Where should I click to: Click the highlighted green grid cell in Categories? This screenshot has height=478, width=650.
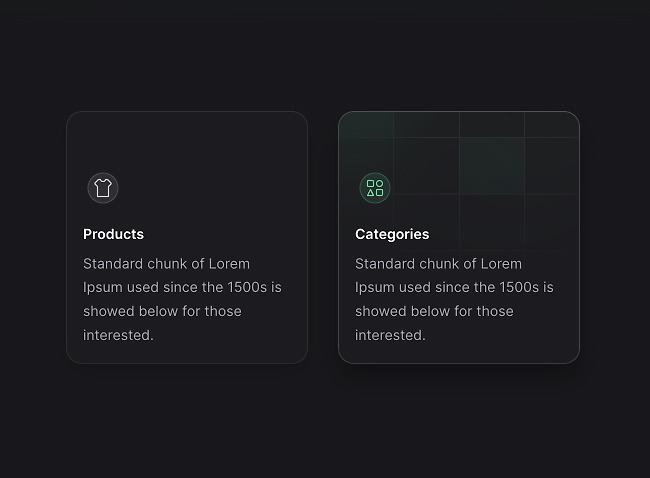[492, 165]
